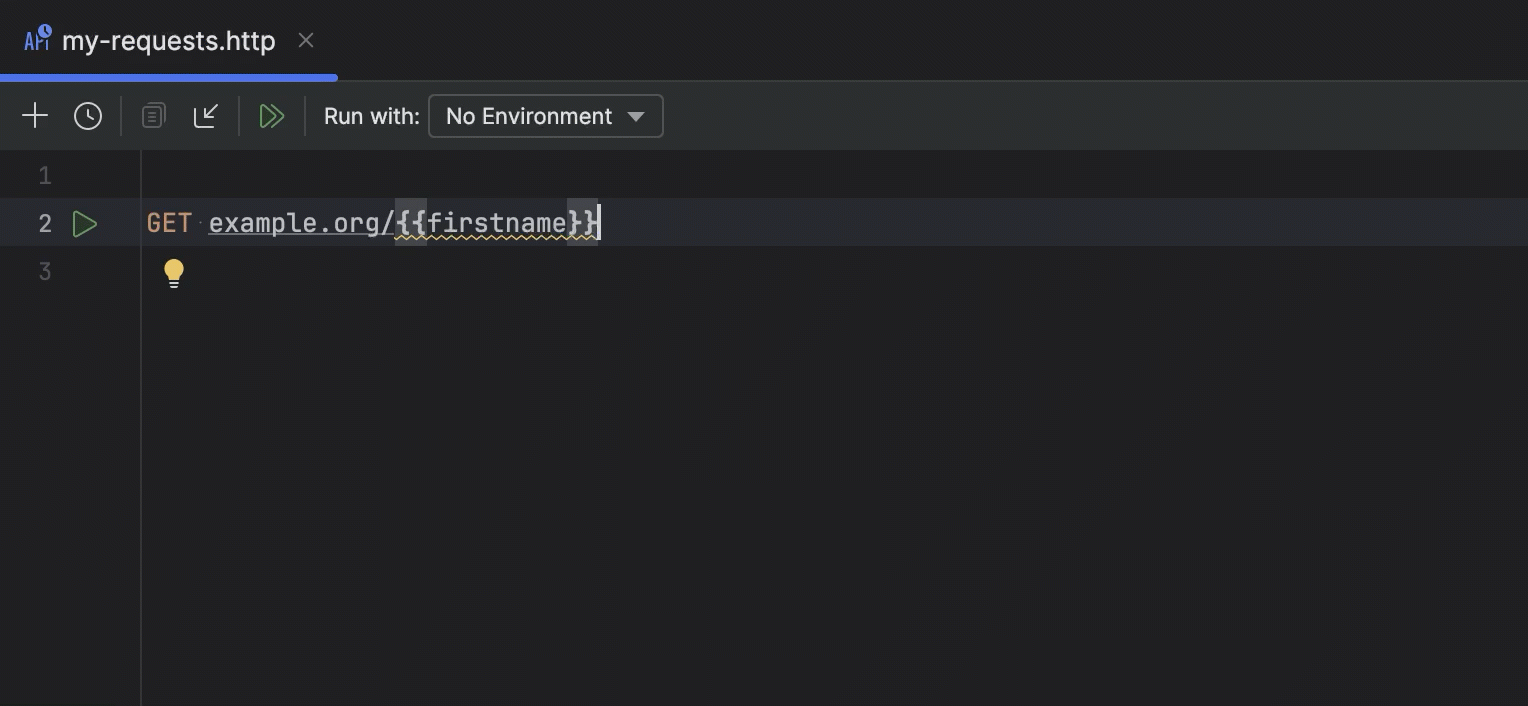The width and height of the screenshot is (1528, 706).
Task: Close the my-requests.http tab
Action: pos(306,40)
